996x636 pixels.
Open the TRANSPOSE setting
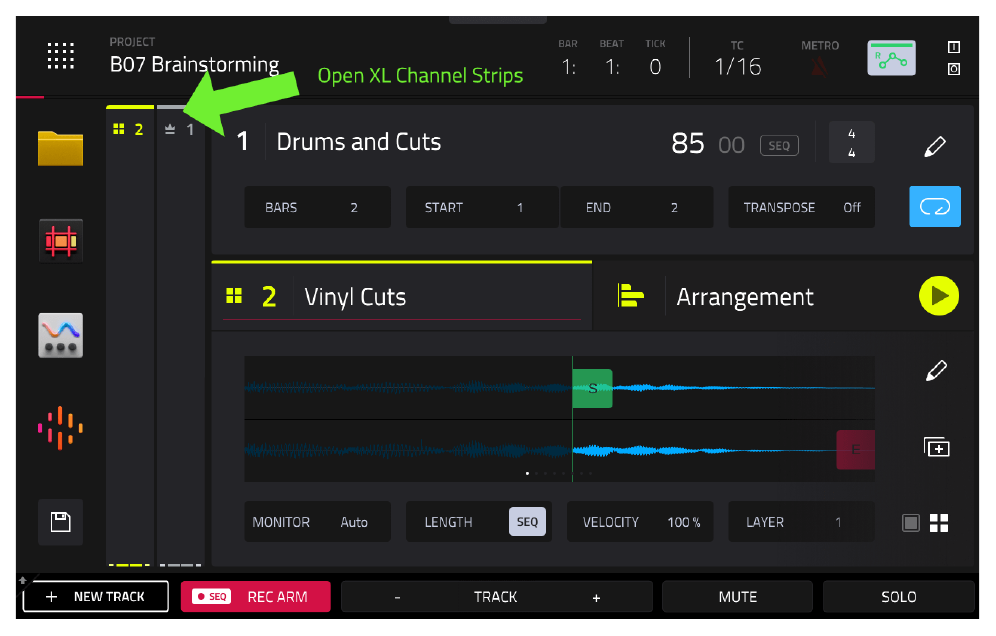click(x=801, y=207)
